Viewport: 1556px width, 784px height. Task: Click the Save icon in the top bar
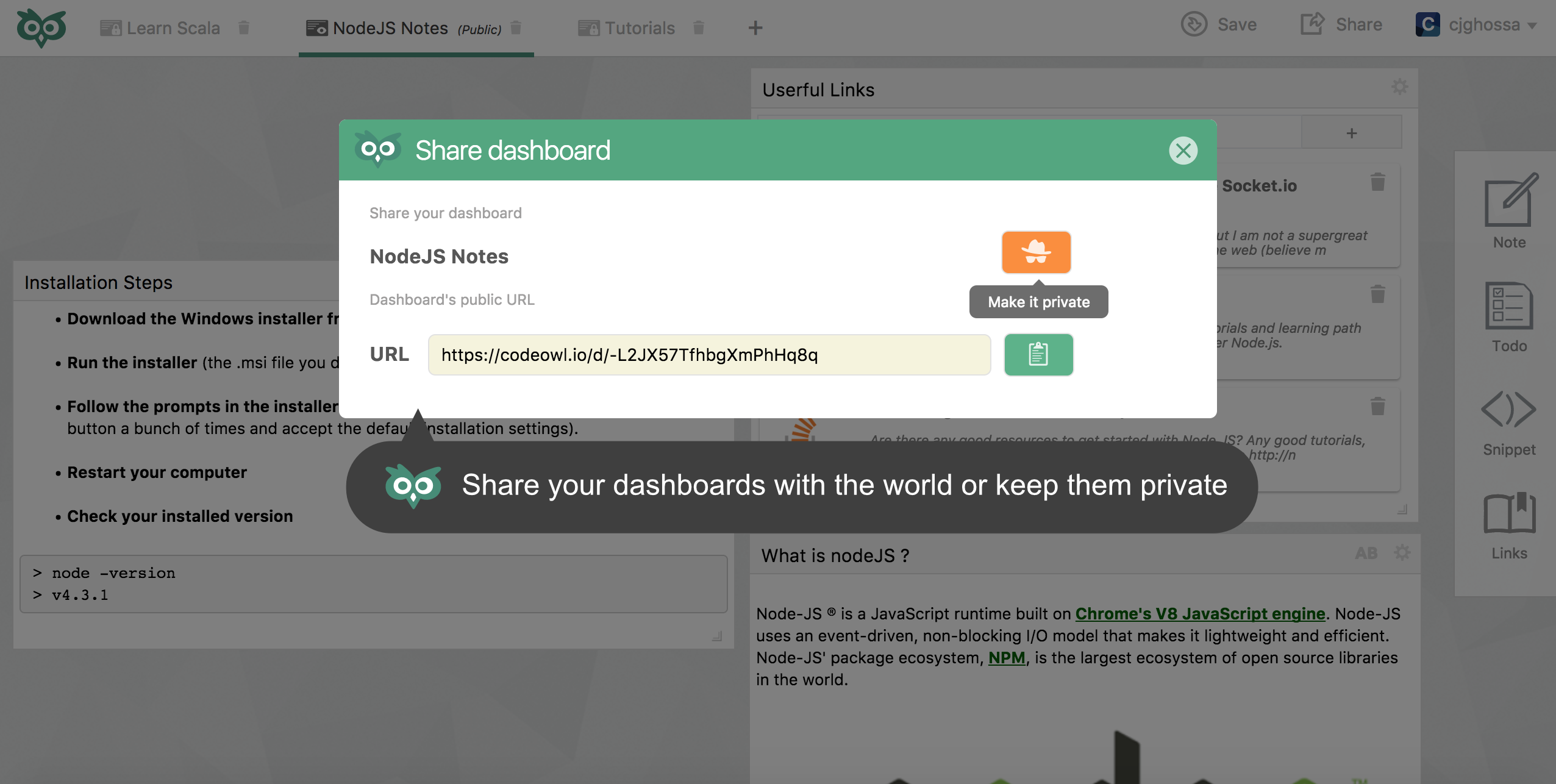point(1194,24)
